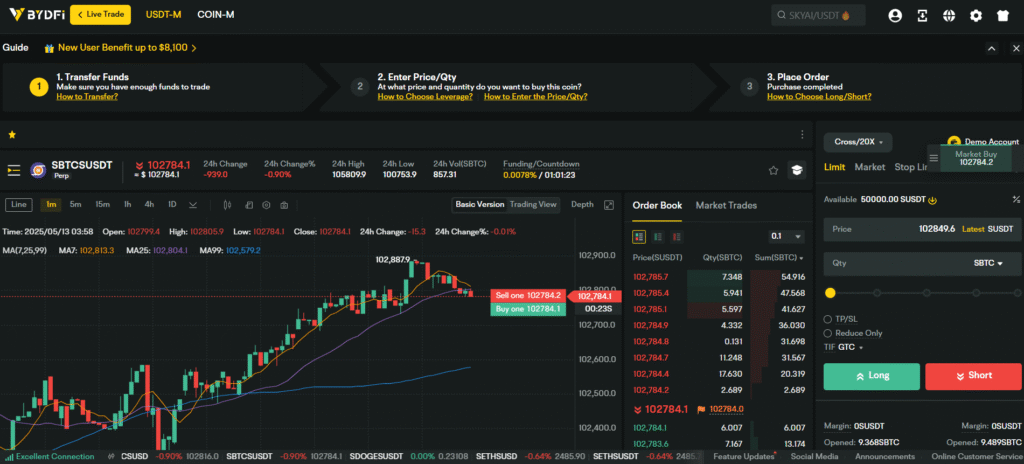Take a chart snapshot with camera icon
Viewport: 1024px width, 464px height.
(284, 205)
